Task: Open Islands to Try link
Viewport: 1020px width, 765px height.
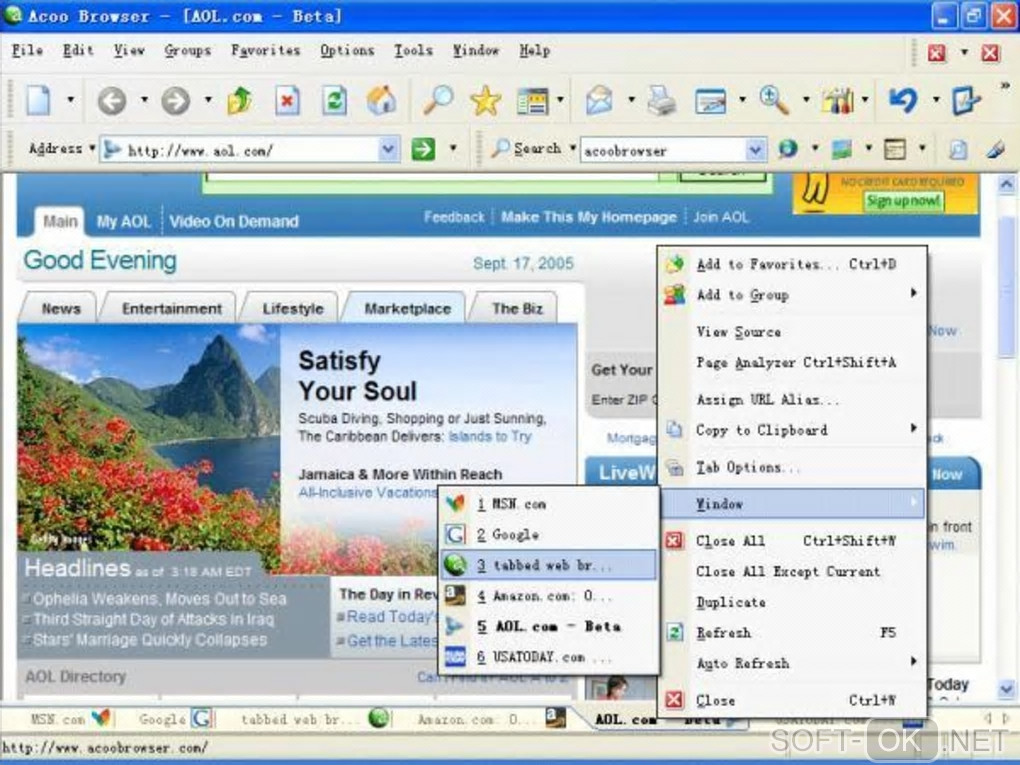Action: click(490, 436)
